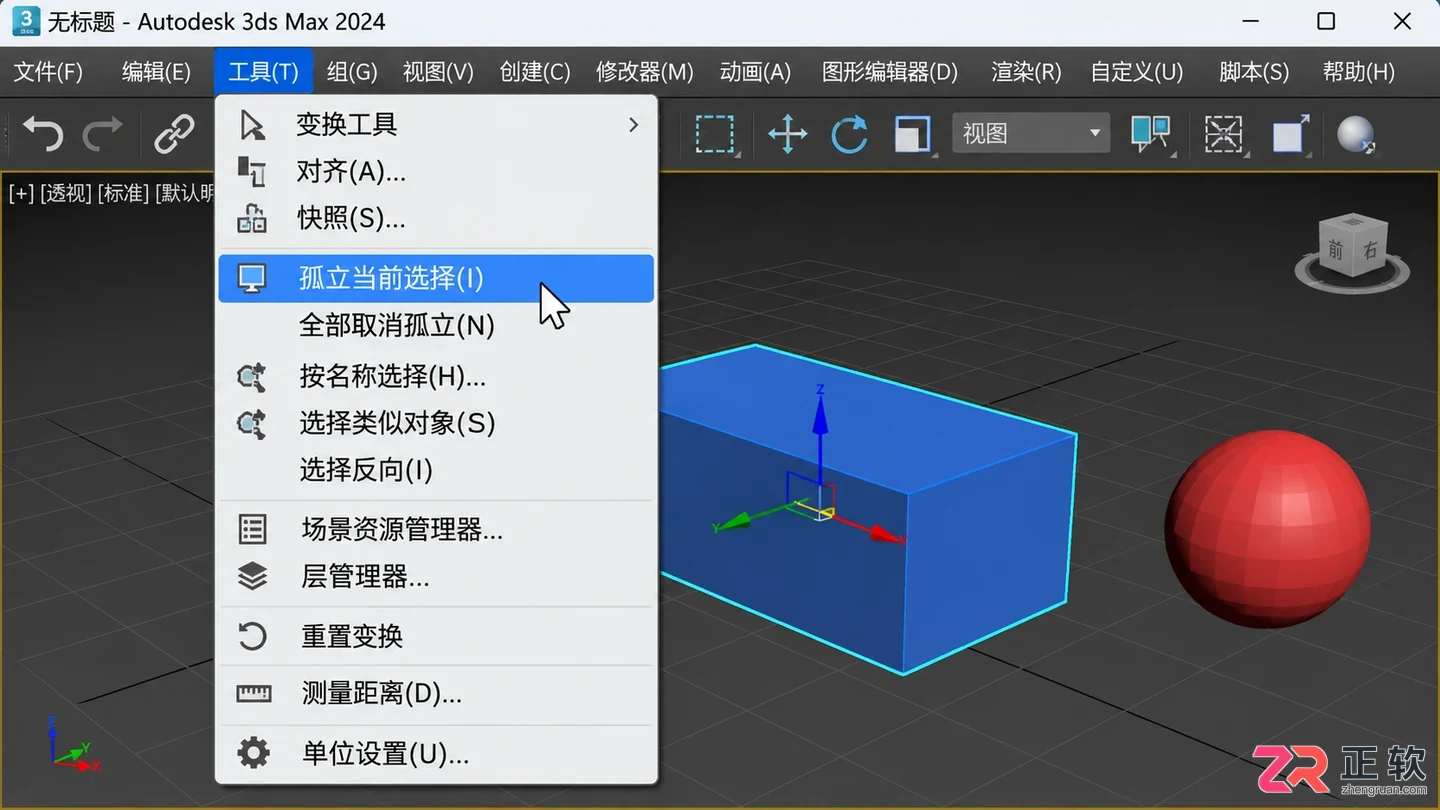Open 单位设置(U)... from the menu
This screenshot has height=810, width=1440.
pyautogui.click(x=436, y=753)
